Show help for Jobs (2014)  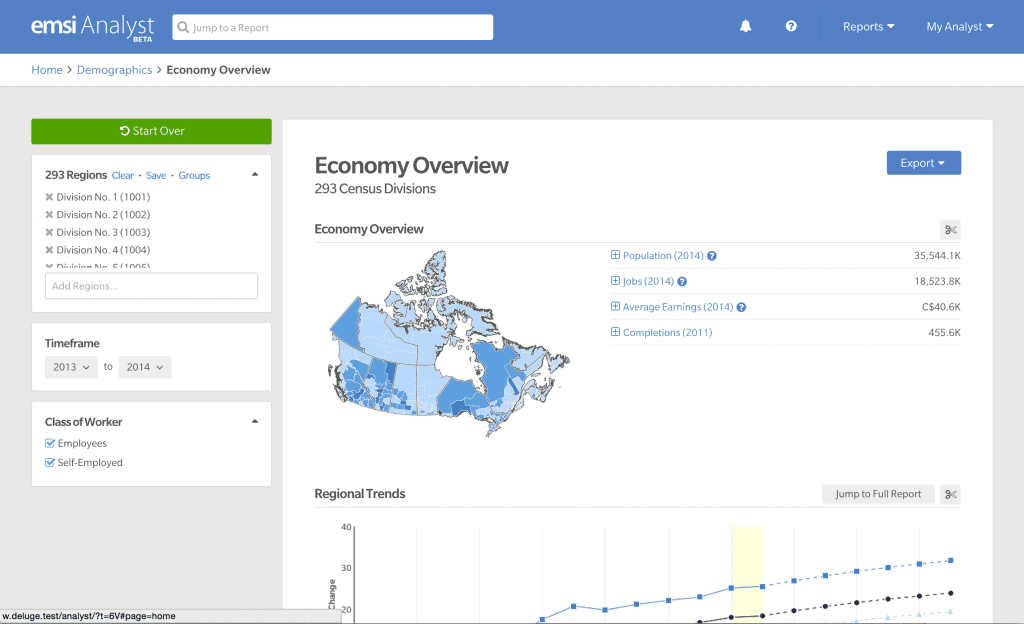click(x=682, y=281)
